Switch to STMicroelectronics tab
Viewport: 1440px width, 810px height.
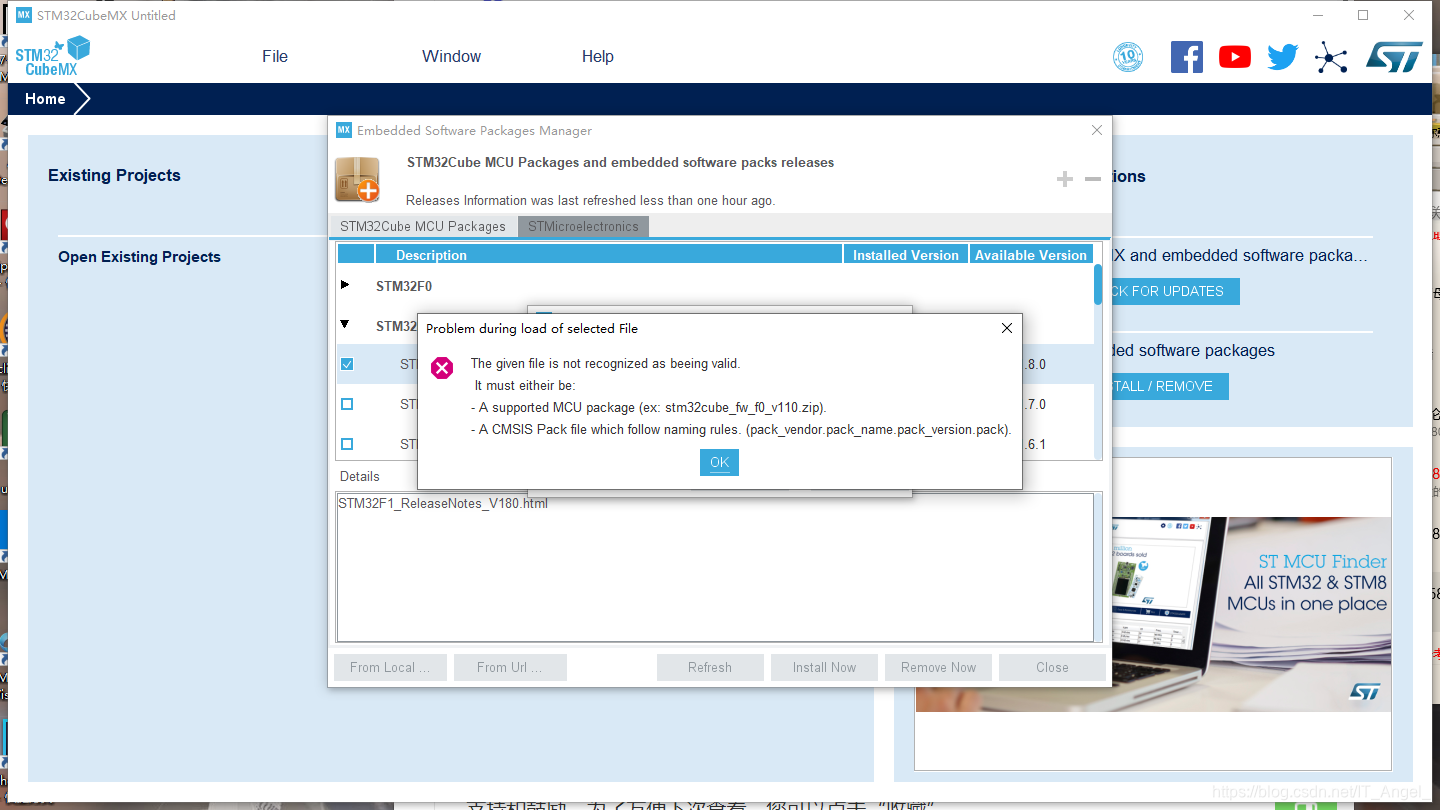(x=583, y=226)
